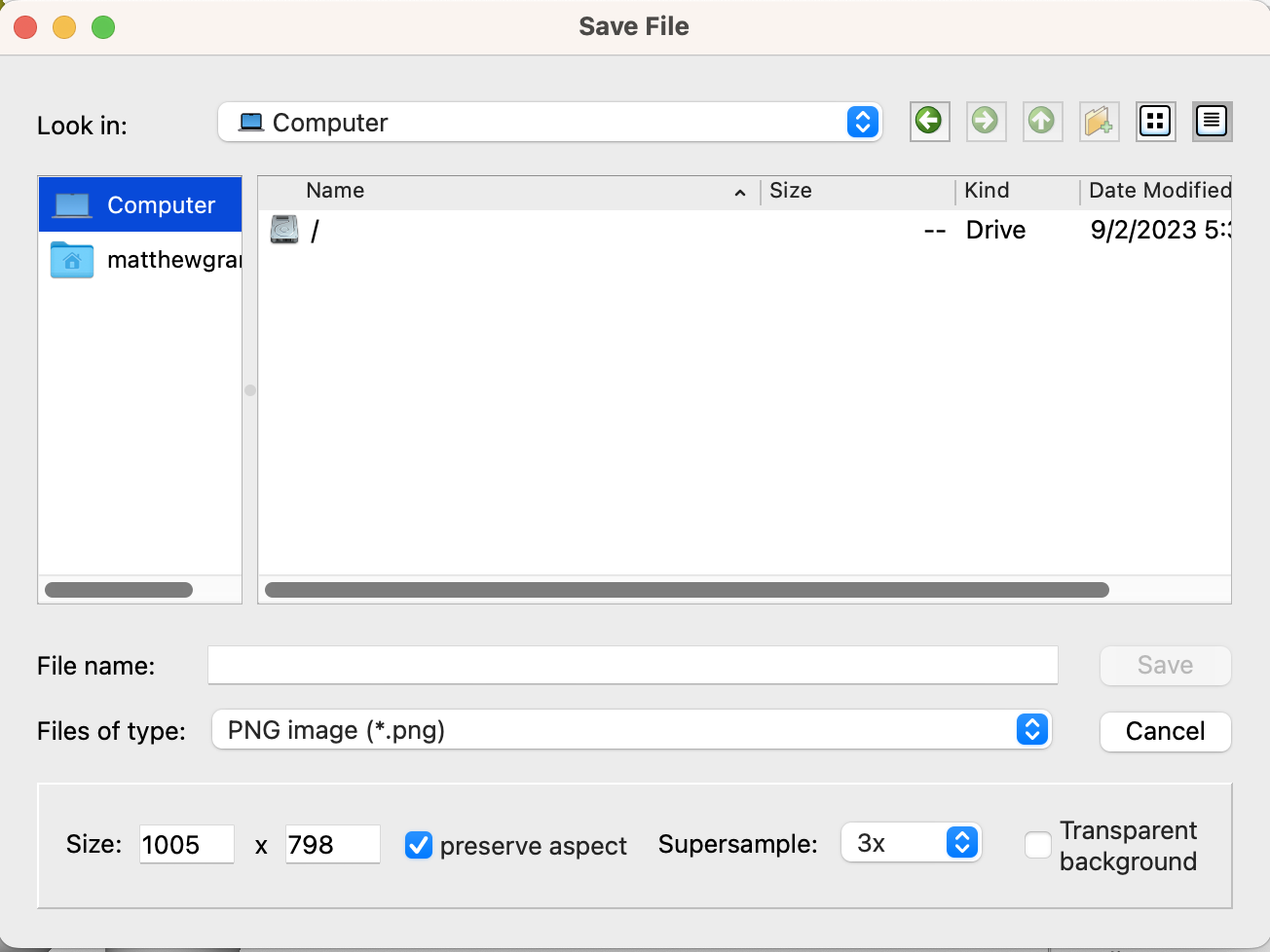Viewport: 1270px width, 952px height.
Task: Open the Look in location dropdown
Action: [550, 123]
